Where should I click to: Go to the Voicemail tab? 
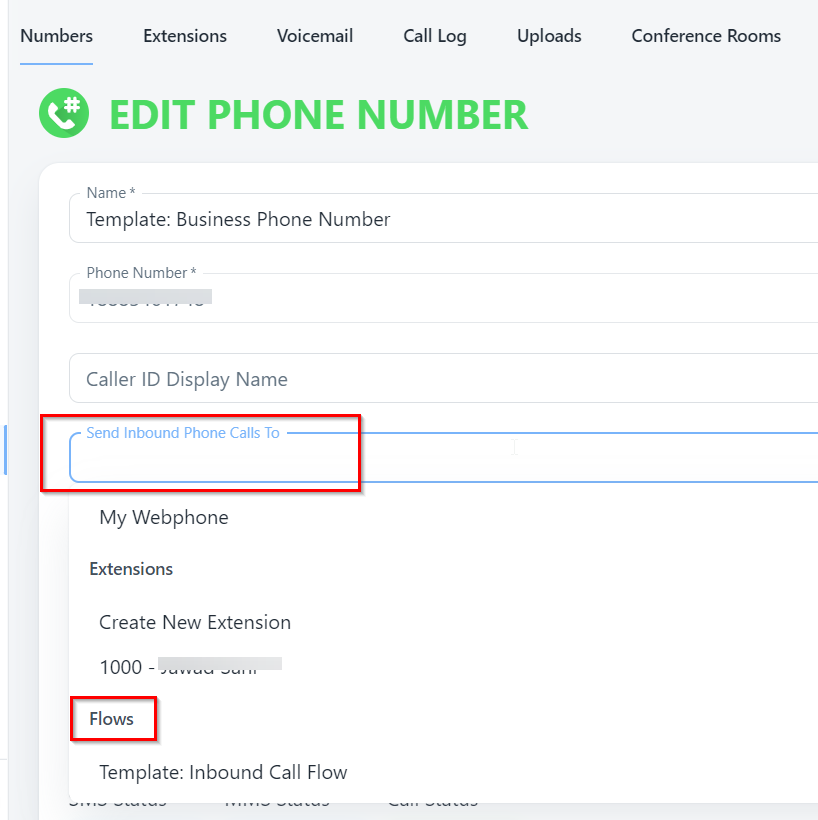[315, 36]
